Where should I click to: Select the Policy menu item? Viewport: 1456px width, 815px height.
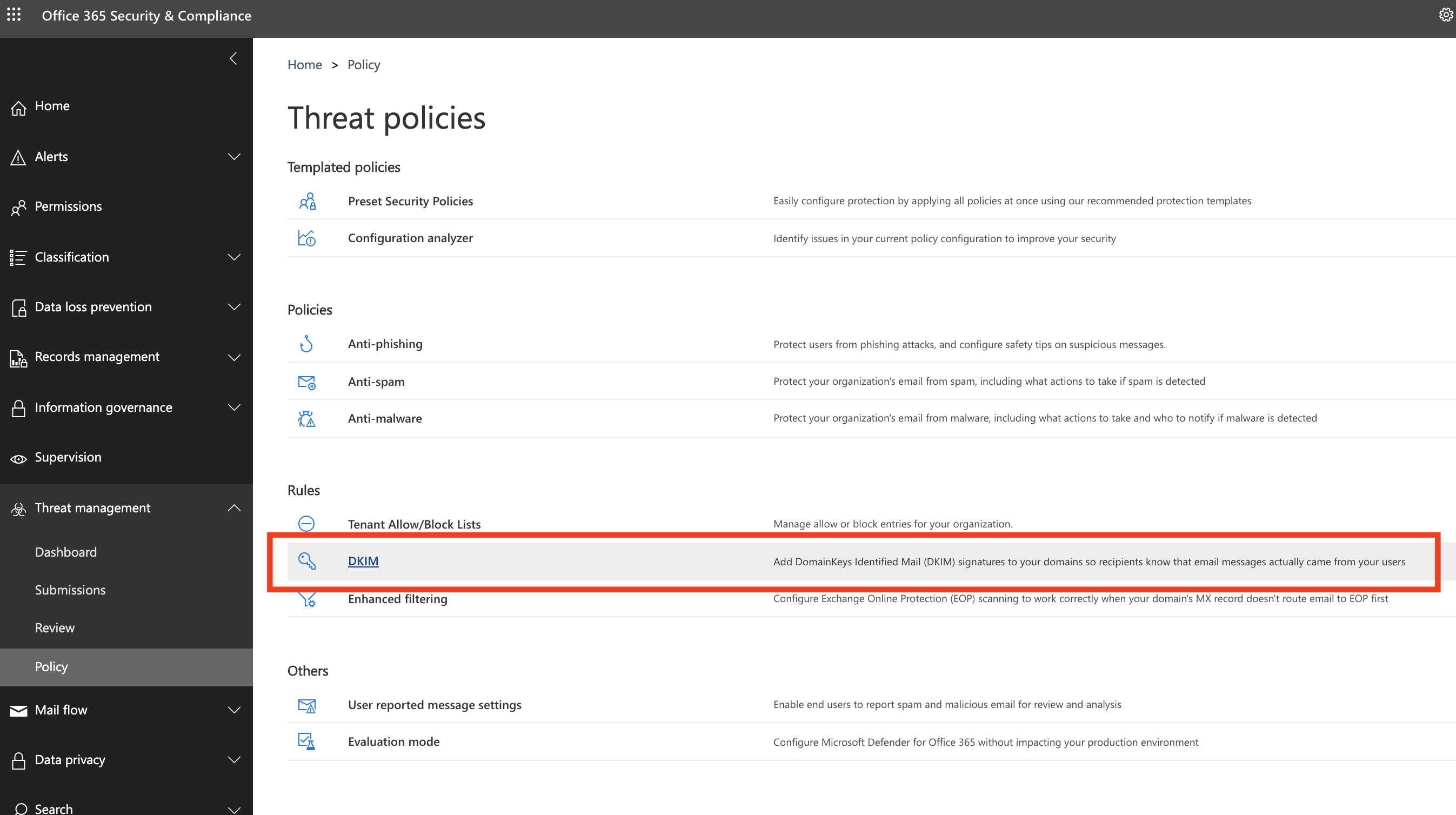point(51,665)
